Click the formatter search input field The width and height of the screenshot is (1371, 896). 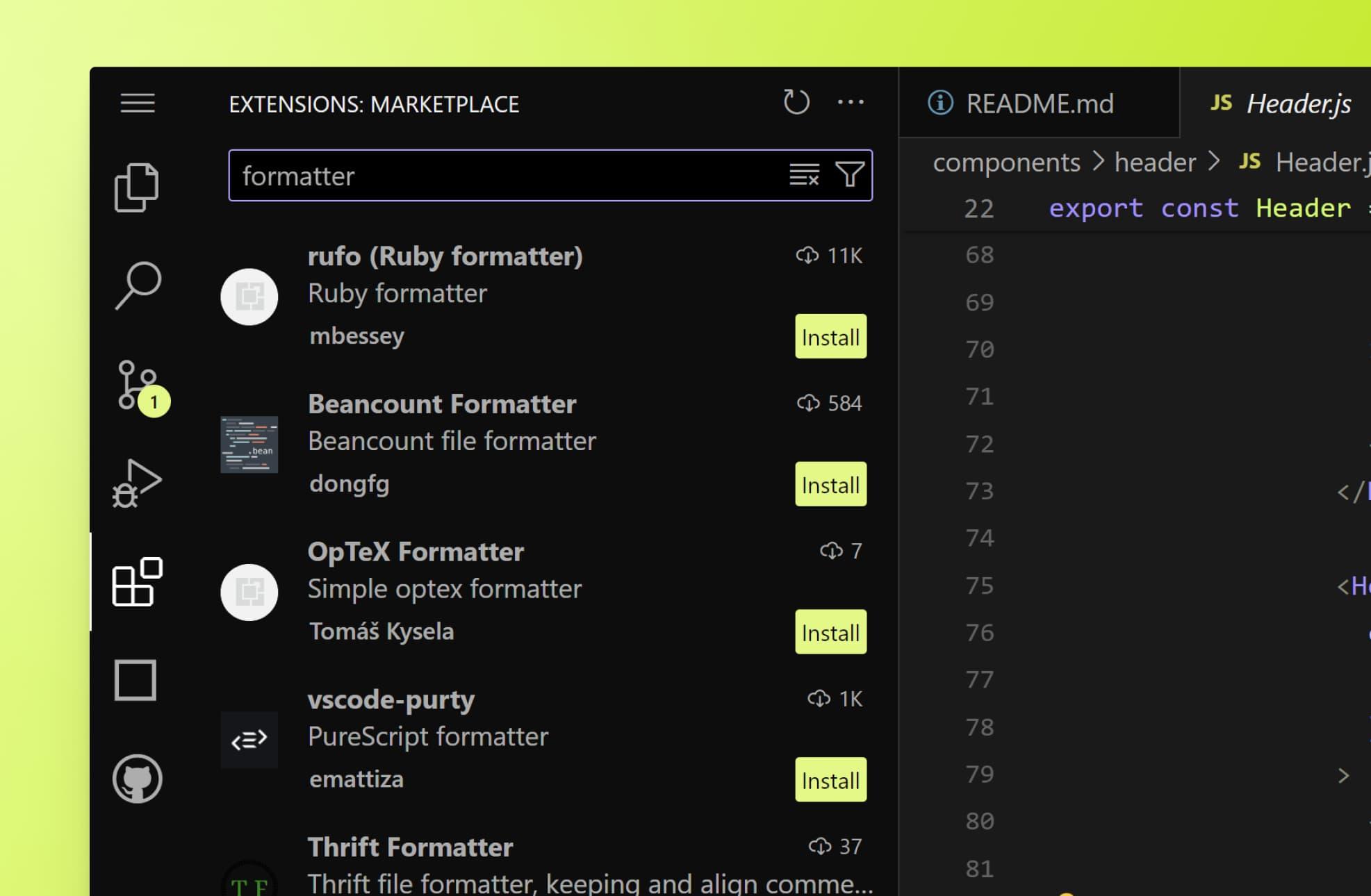(x=486, y=176)
